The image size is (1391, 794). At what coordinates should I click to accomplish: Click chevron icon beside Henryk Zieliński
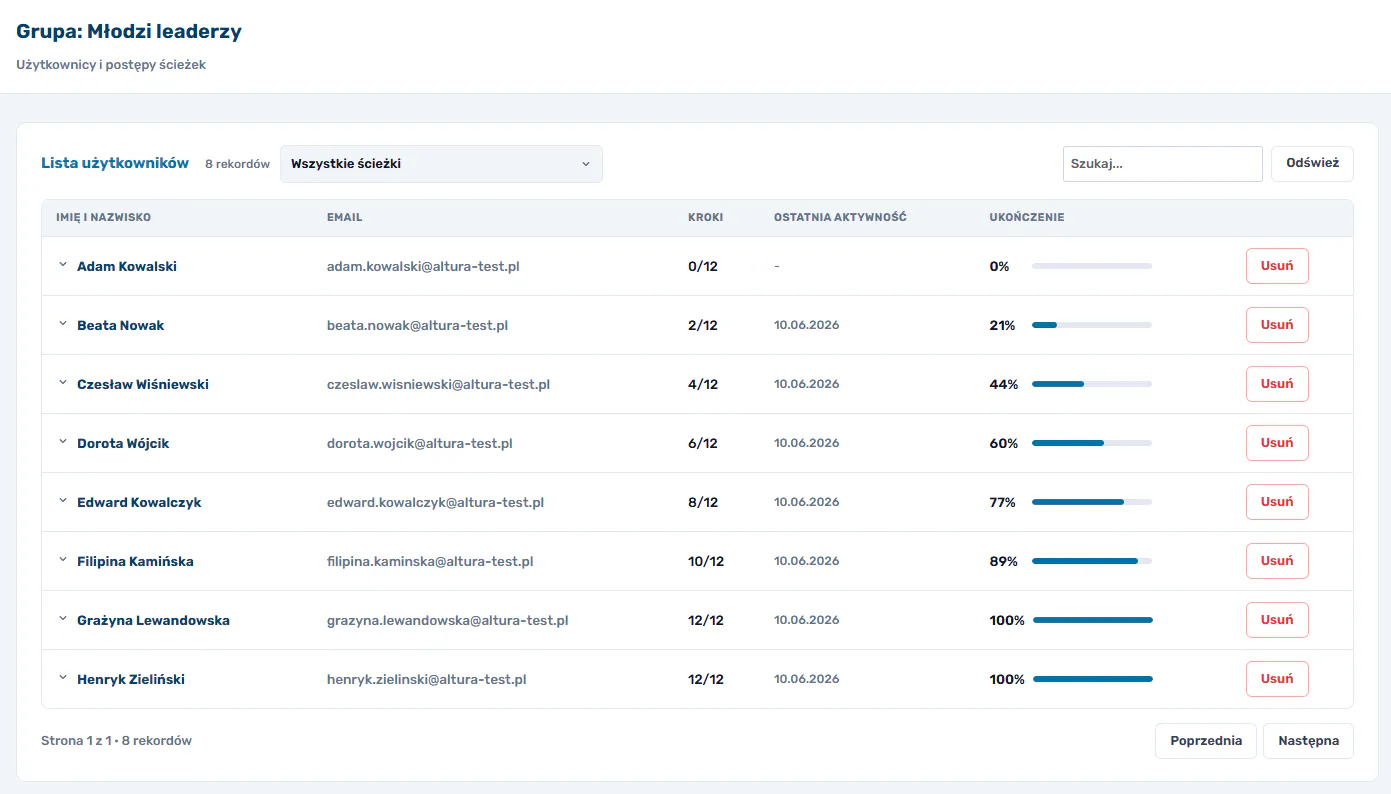tap(63, 678)
